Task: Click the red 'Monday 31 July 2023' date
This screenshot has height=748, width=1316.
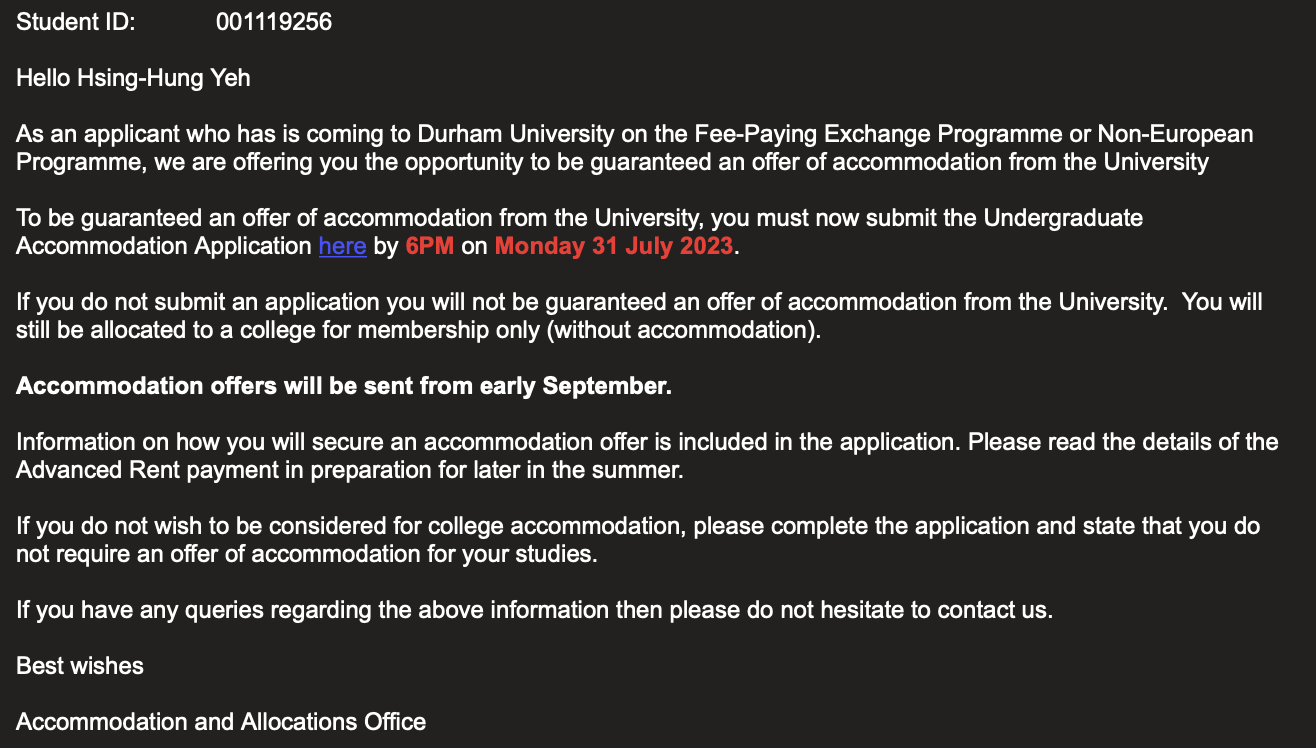Action: tap(614, 246)
